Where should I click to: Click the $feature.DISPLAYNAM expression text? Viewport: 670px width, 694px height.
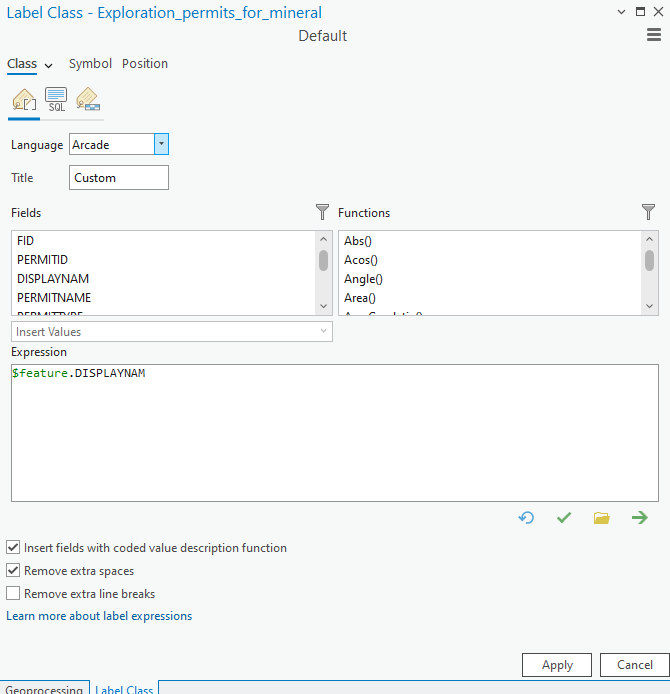pyautogui.click(x=79, y=373)
